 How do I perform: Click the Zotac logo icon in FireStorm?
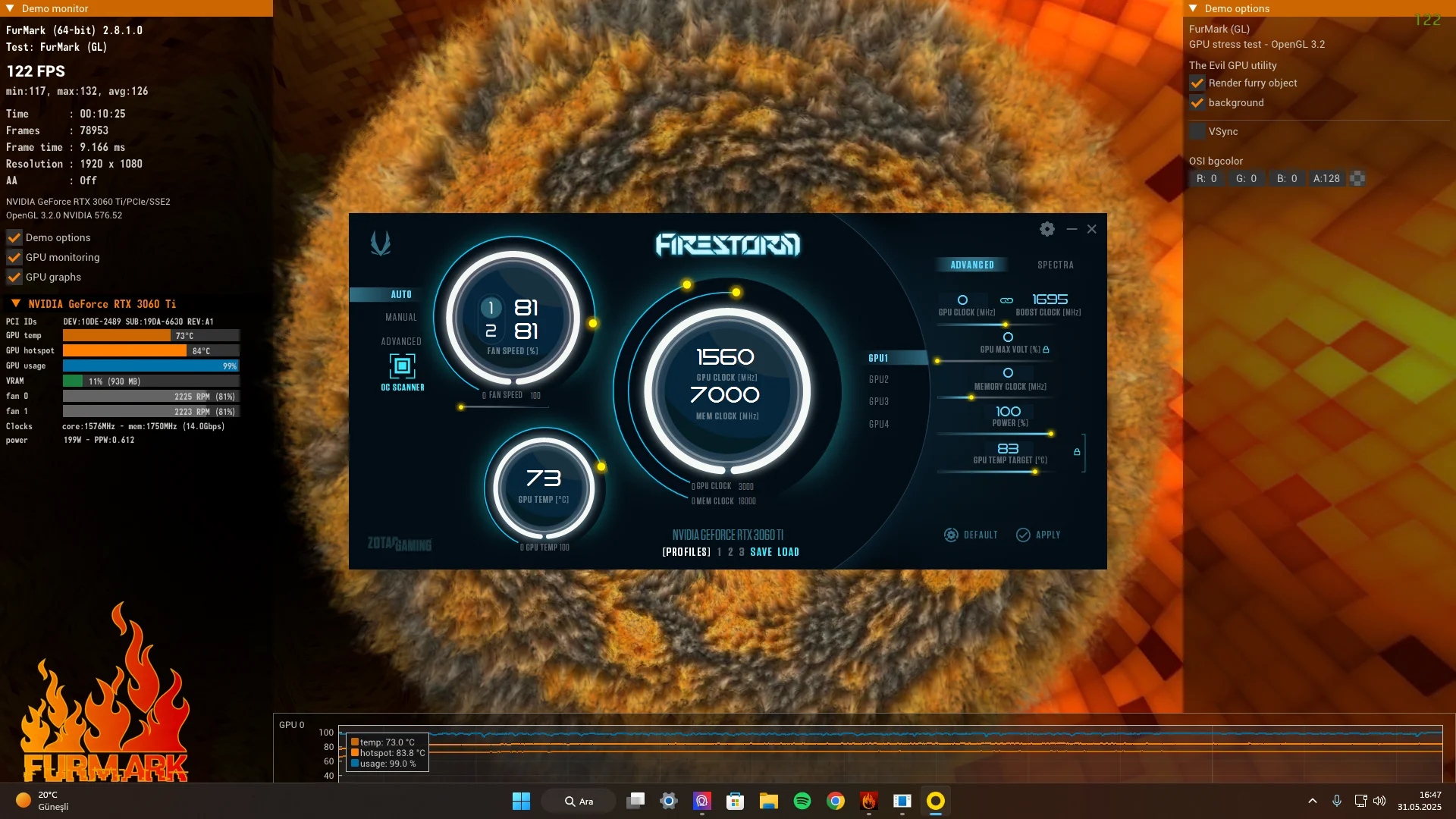pos(380,243)
